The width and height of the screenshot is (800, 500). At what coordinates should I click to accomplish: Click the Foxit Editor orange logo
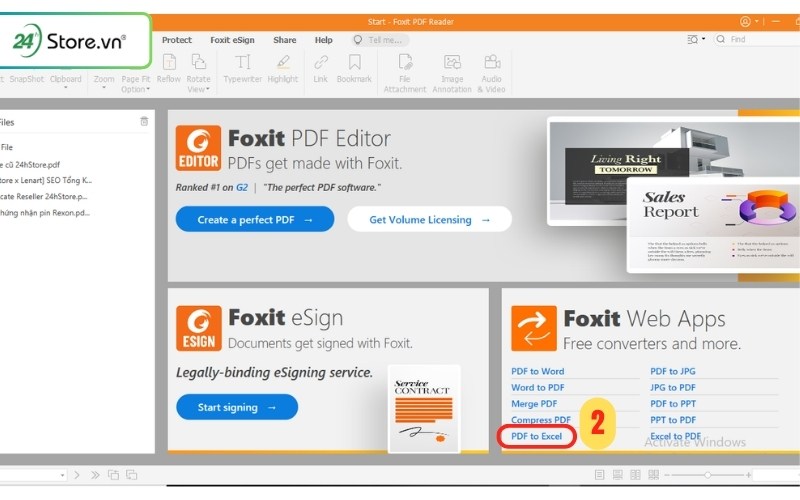pos(198,148)
